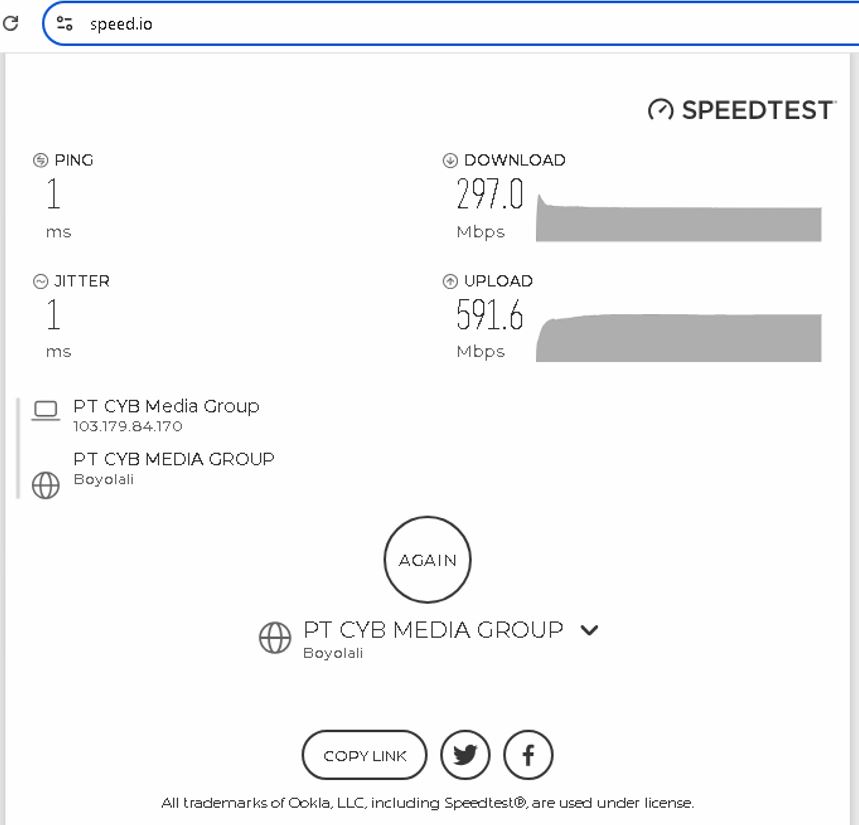Image resolution: width=859 pixels, height=825 pixels.
Task: Click globe icon near server selector
Action: pos(275,638)
